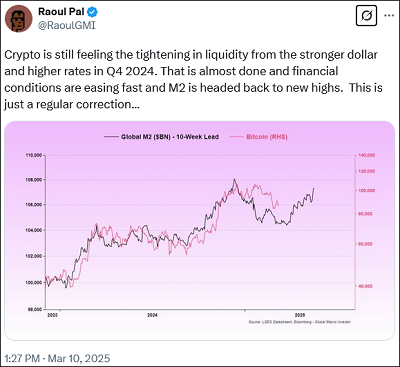
Task: Open the @RaoulGMI handle link
Action: 67,25
